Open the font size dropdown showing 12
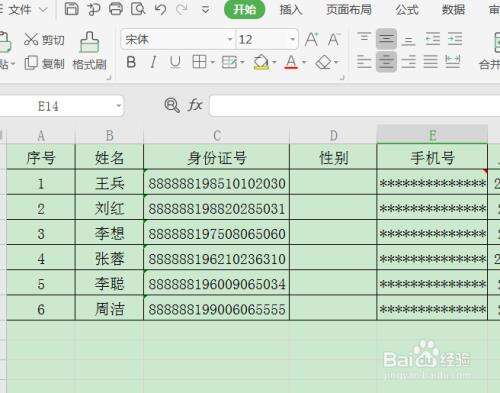 click(x=292, y=39)
